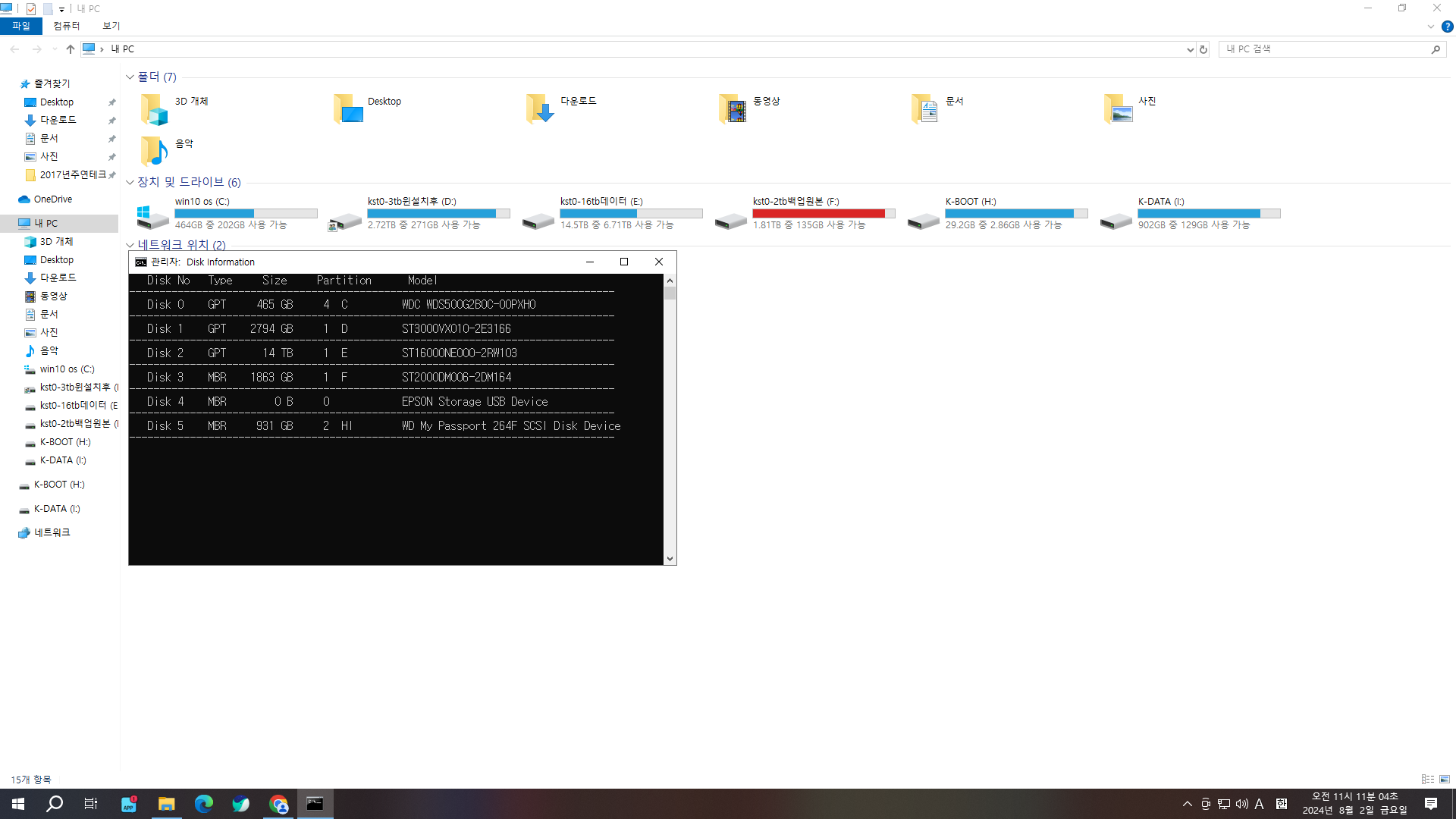Select the K-BOOT (H:) drive in main pane
Image resolution: width=1456 pixels, height=819 pixels.
(997, 214)
